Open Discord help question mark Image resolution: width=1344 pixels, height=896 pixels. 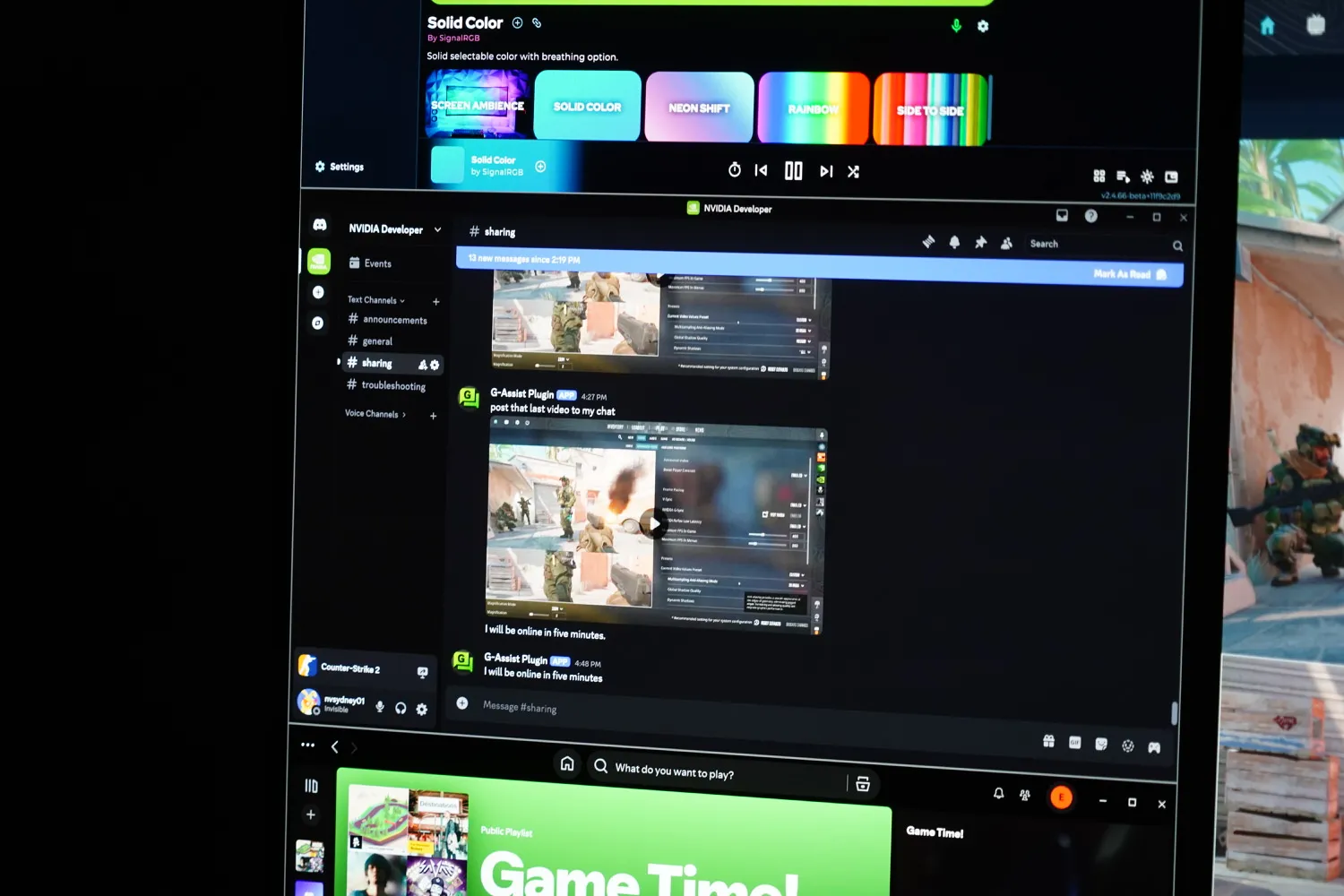click(x=1090, y=216)
